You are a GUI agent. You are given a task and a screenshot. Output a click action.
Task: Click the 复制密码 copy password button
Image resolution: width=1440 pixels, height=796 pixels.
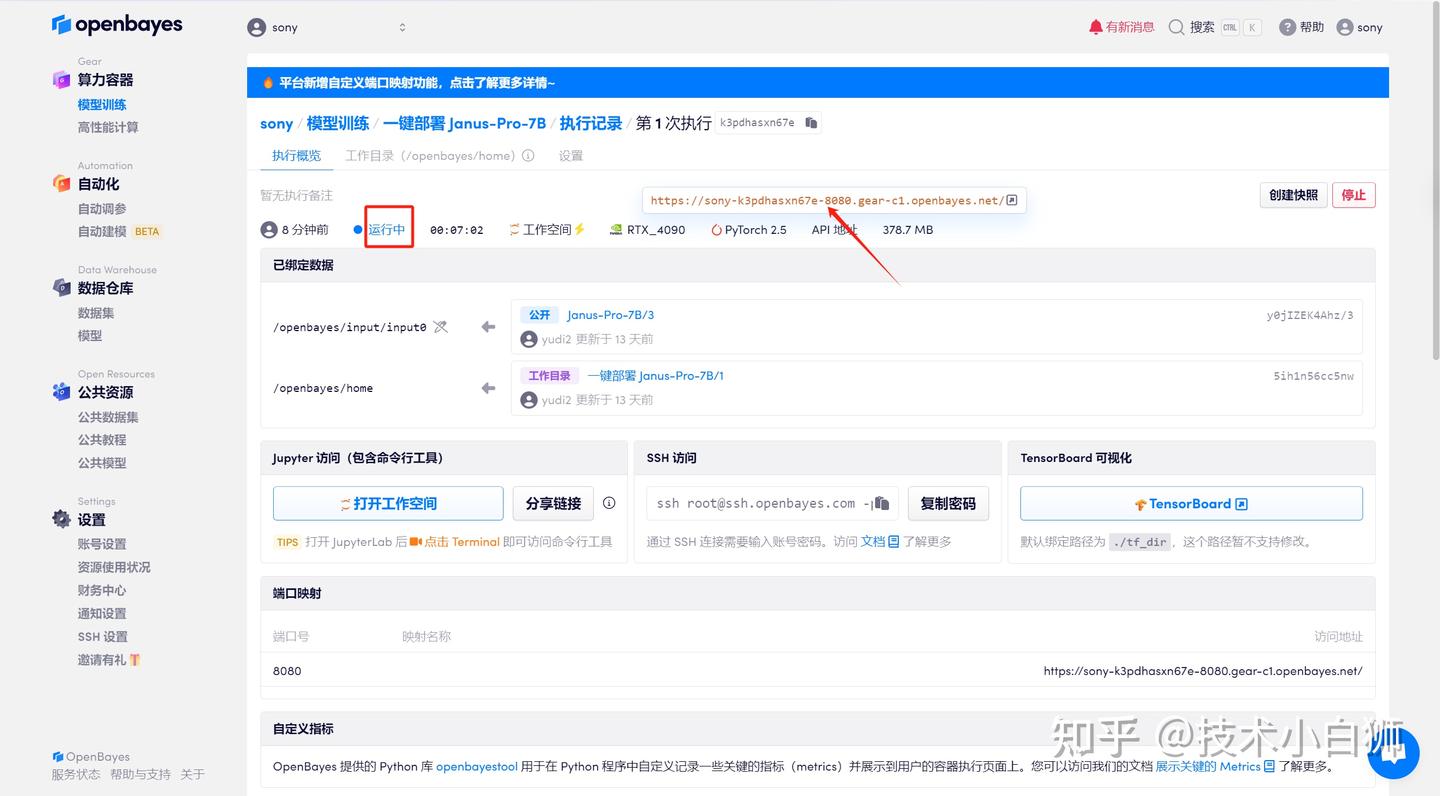tap(947, 503)
